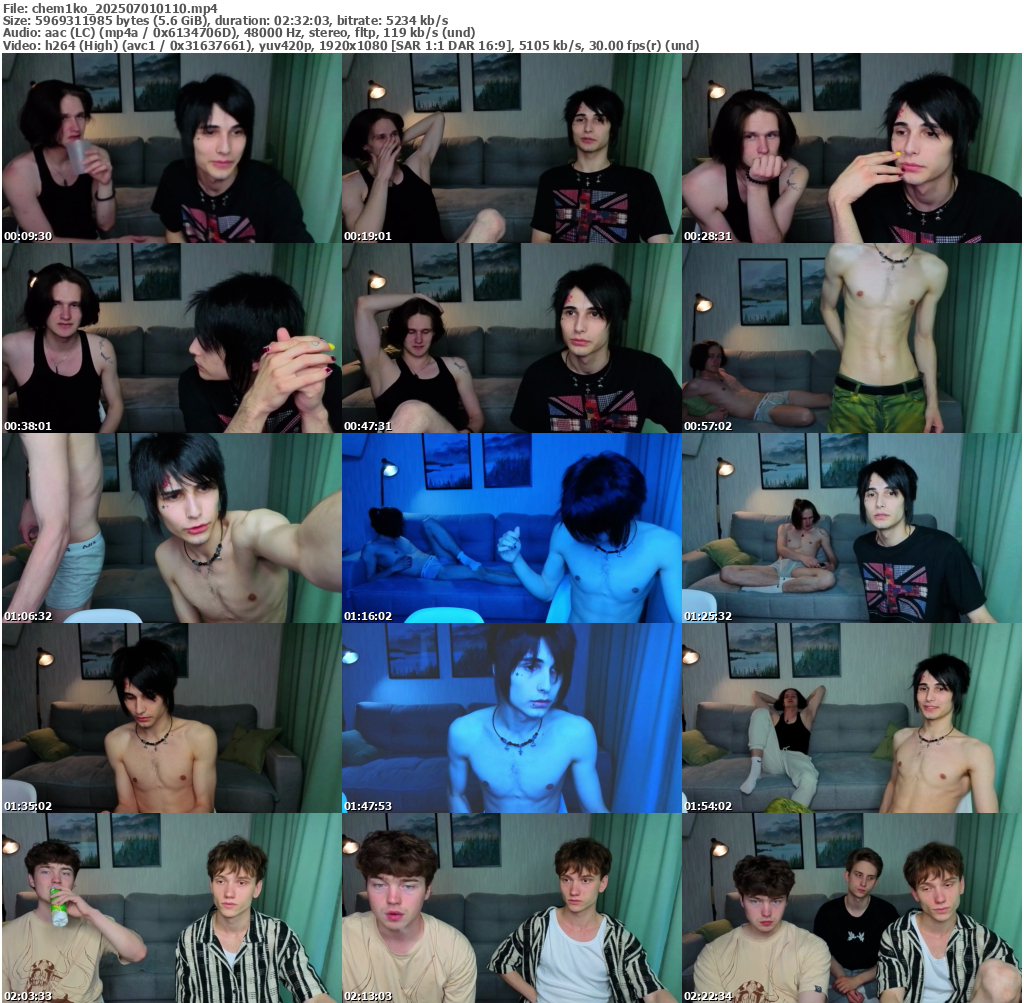Click the thumbnail at 02:03:33

[x=172, y=908]
